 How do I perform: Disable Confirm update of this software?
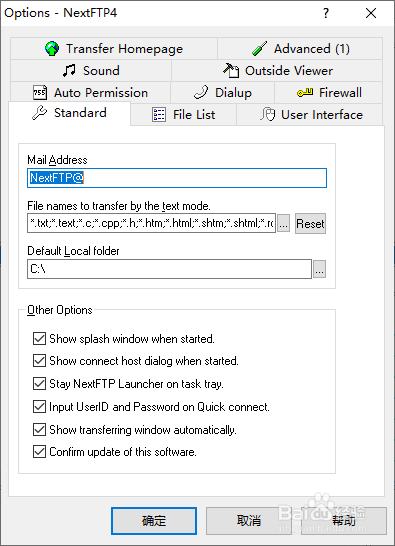(x=39, y=452)
